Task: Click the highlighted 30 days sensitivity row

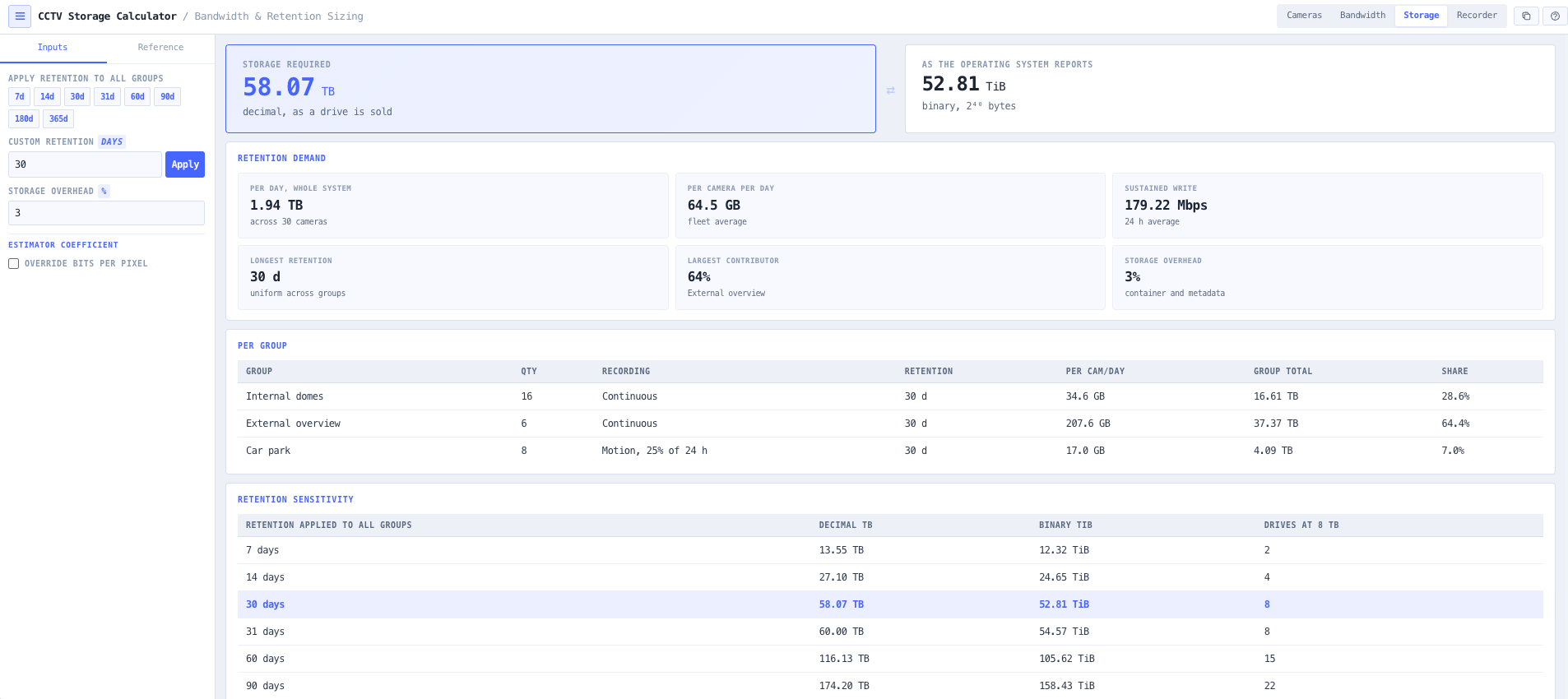Action: tap(890, 604)
